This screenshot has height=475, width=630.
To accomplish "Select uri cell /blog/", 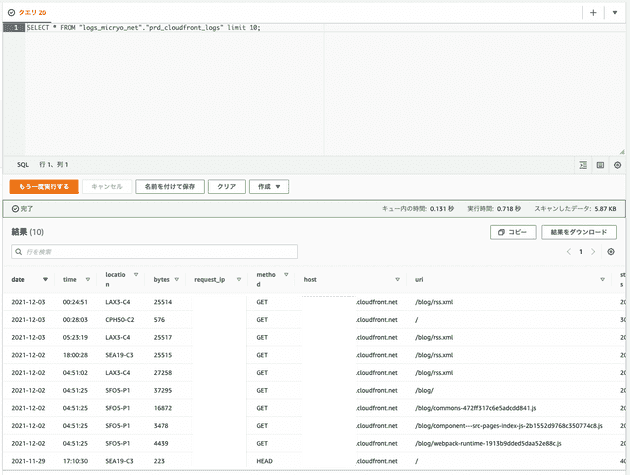I will click(424, 391).
